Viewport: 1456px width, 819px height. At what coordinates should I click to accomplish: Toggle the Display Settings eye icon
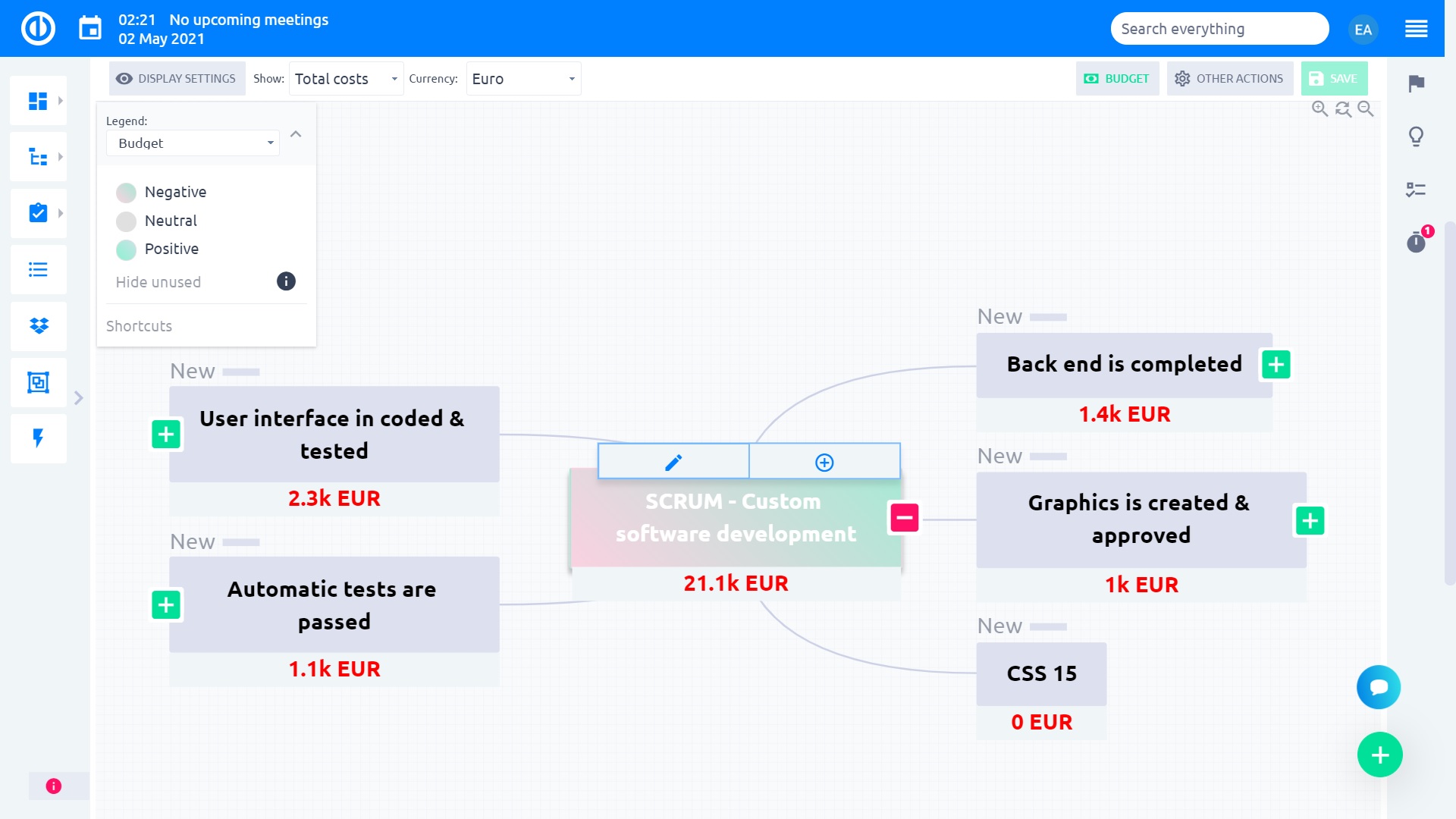pos(124,78)
